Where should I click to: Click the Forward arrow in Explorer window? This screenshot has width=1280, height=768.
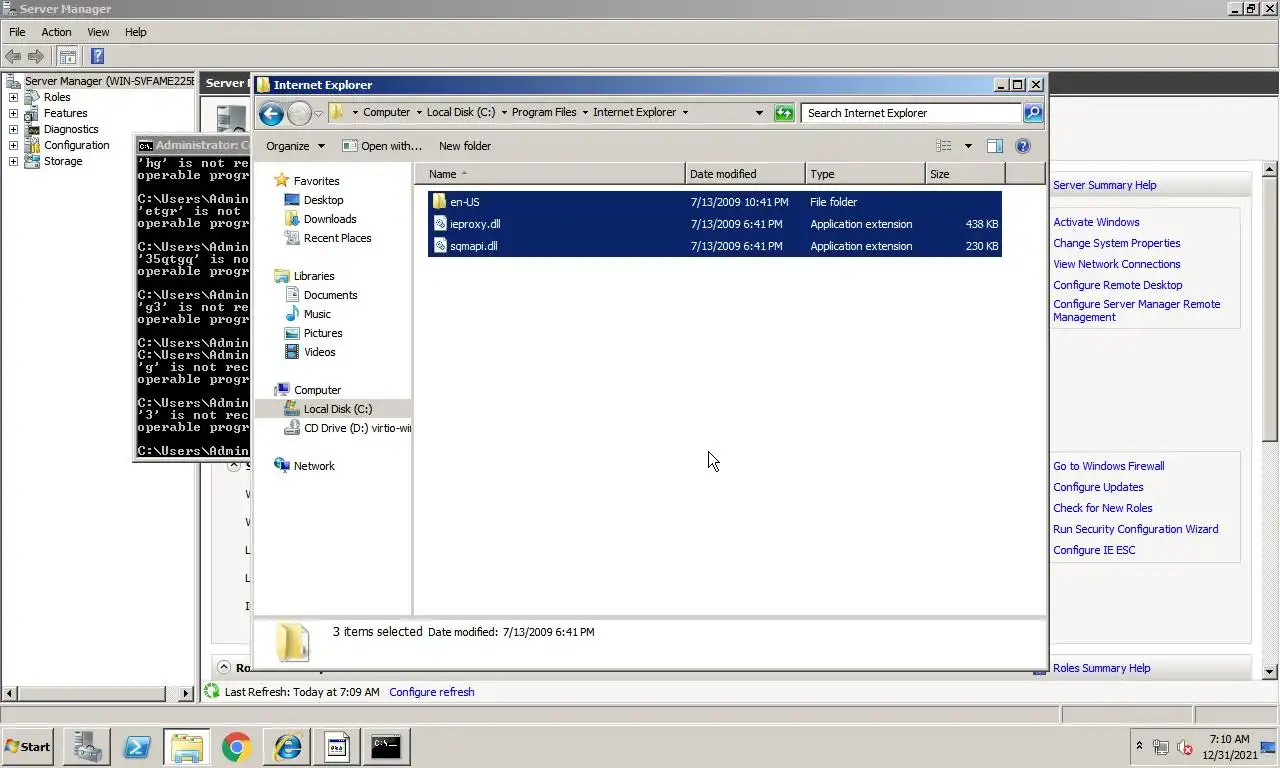tap(299, 113)
